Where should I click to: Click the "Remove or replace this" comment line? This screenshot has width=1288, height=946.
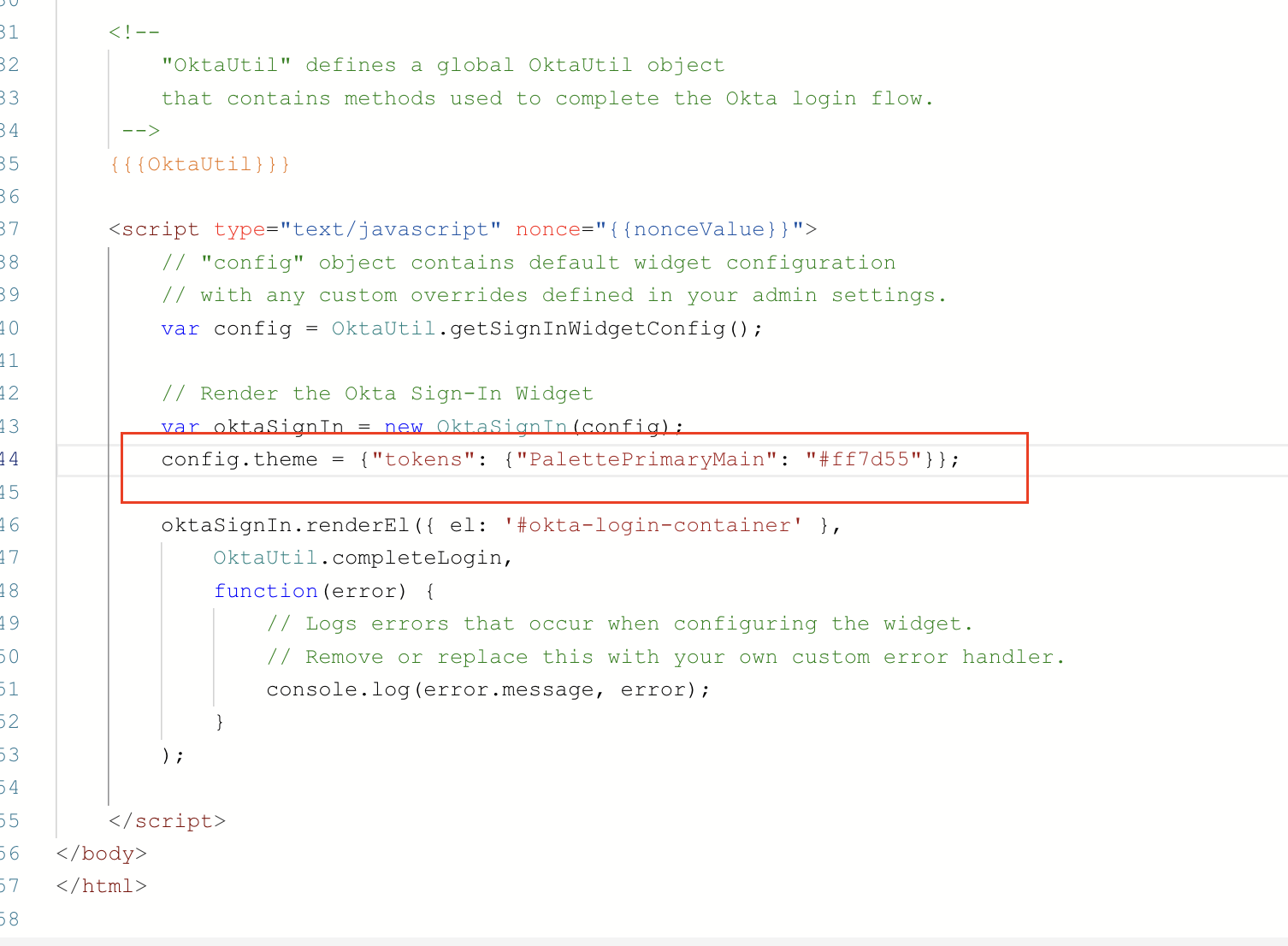pyautogui.click(x=665, y=657)
